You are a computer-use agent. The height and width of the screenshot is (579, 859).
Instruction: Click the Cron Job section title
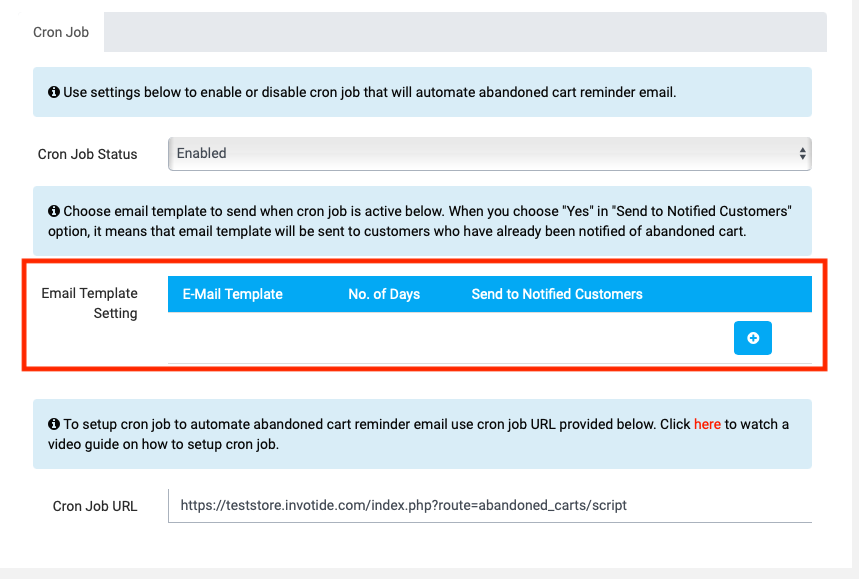(x=61, y=32)
